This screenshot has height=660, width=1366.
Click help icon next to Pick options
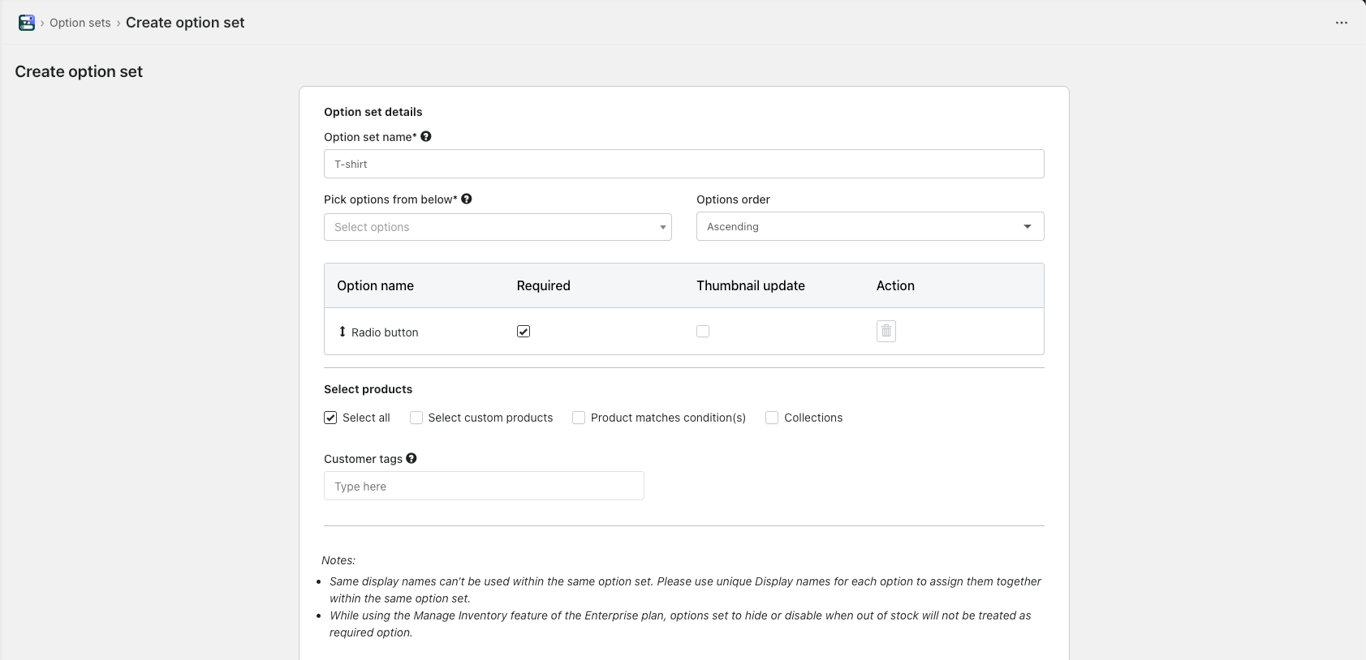(466, 199)
